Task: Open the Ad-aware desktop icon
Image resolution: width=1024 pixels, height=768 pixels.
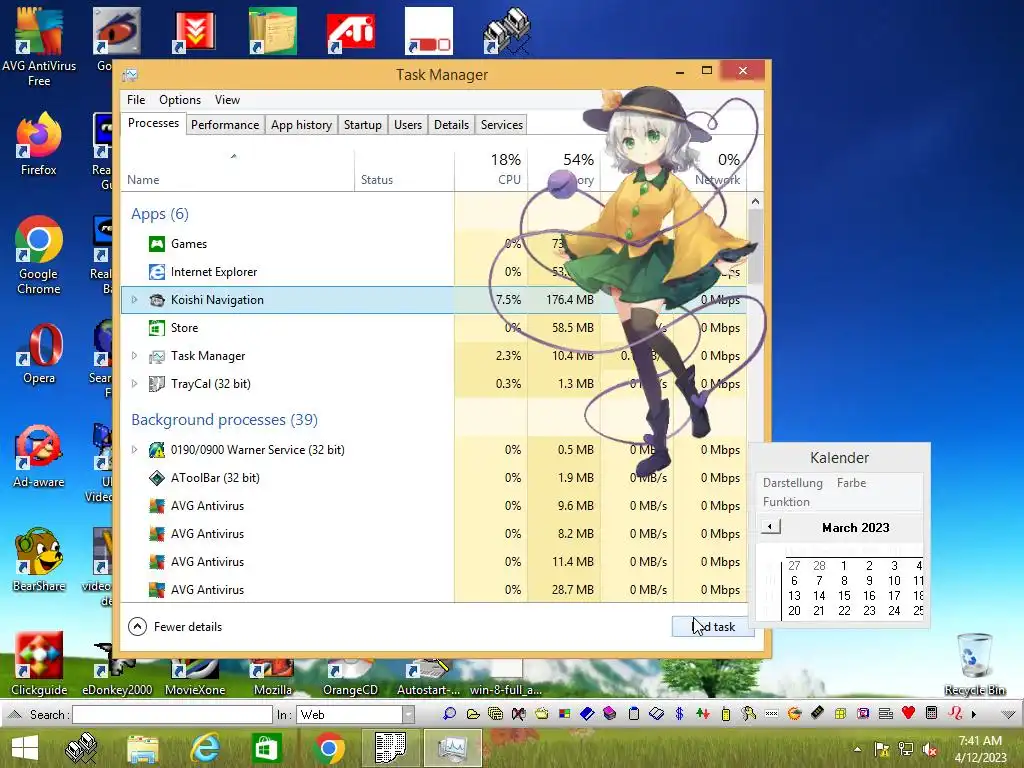Action: pos(39,456)
